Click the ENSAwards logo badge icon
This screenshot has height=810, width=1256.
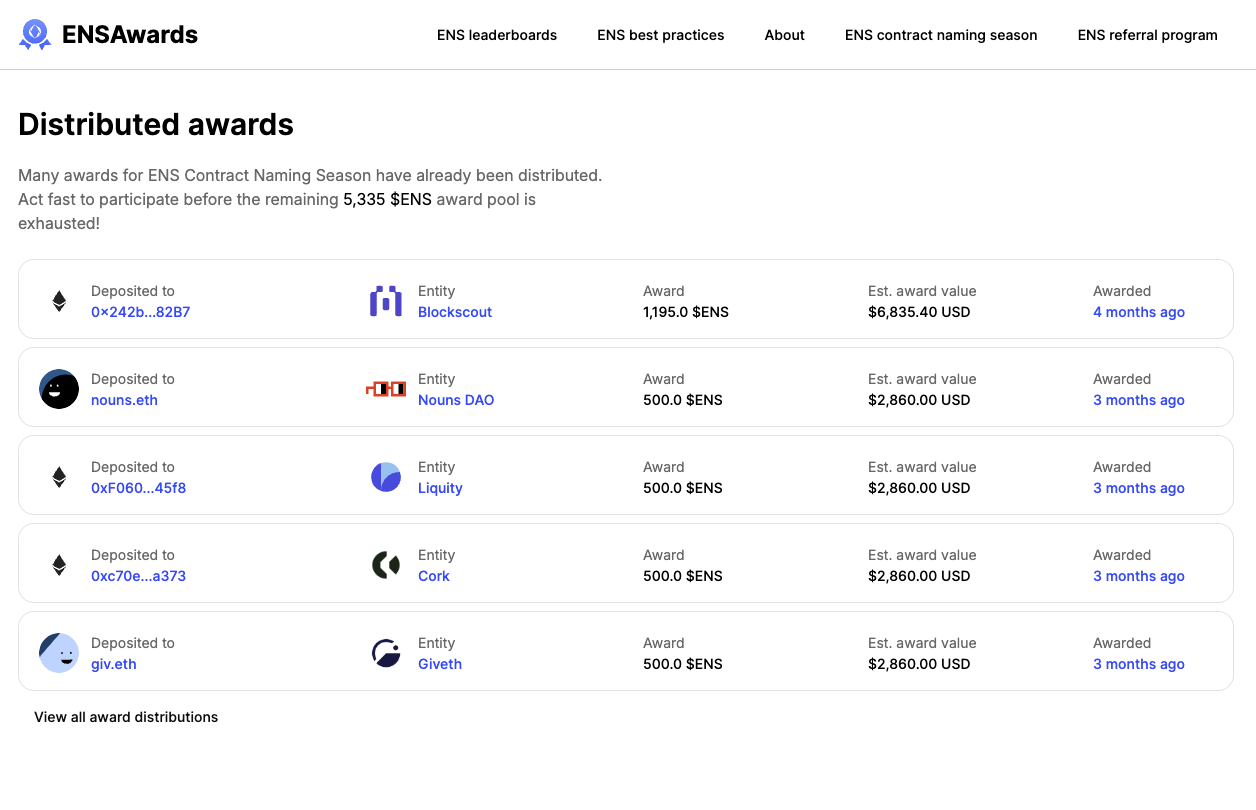coord(35,35)
